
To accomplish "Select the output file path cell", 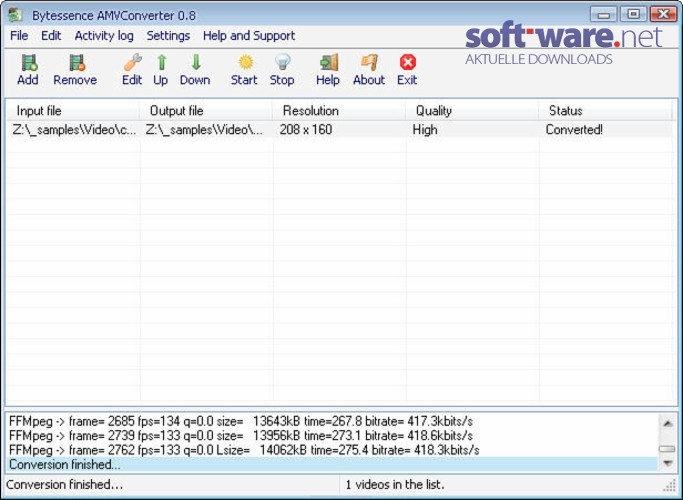I will [205, 130].
